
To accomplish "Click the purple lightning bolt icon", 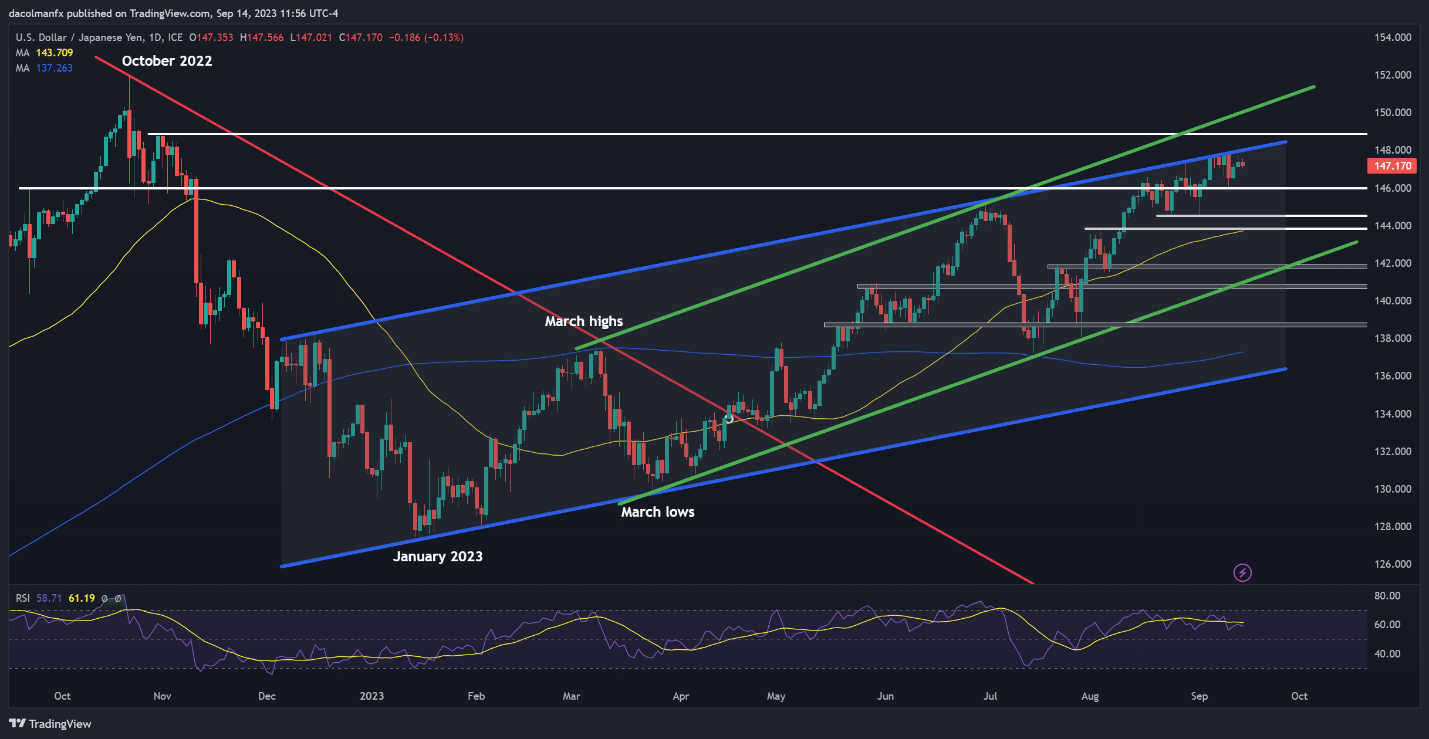I will [x=1243, y=573].
